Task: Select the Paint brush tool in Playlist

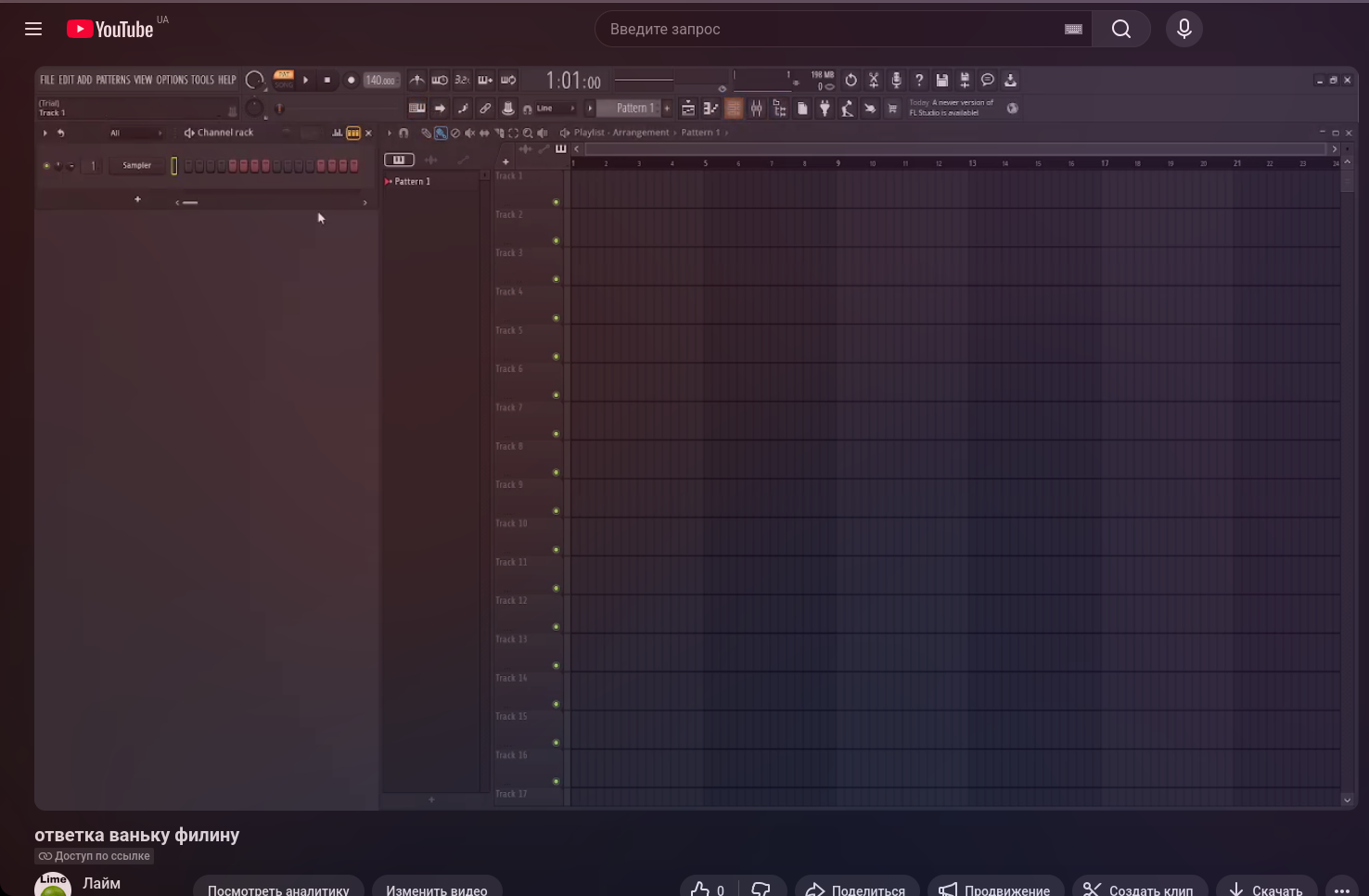Action: (x=441, y=133)
